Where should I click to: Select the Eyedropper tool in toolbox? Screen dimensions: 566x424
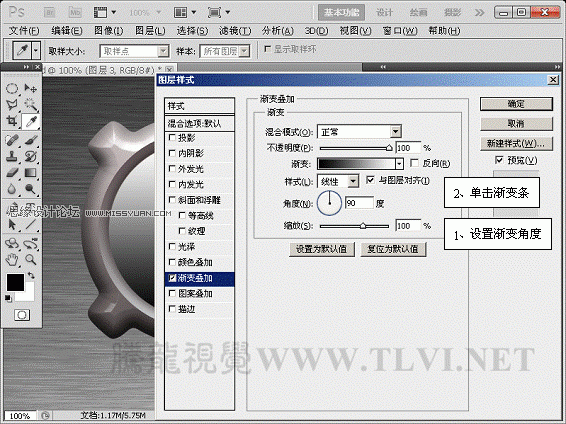point(31,121)
